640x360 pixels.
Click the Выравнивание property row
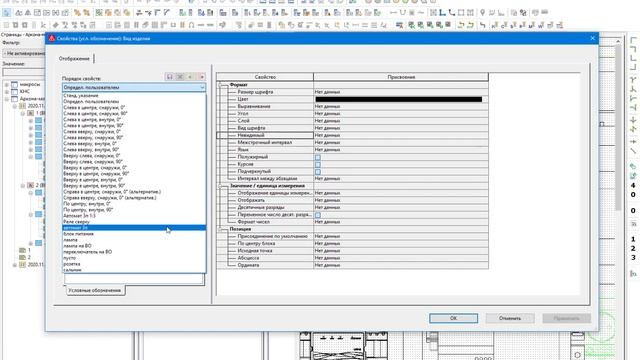[x=353, y=107]
